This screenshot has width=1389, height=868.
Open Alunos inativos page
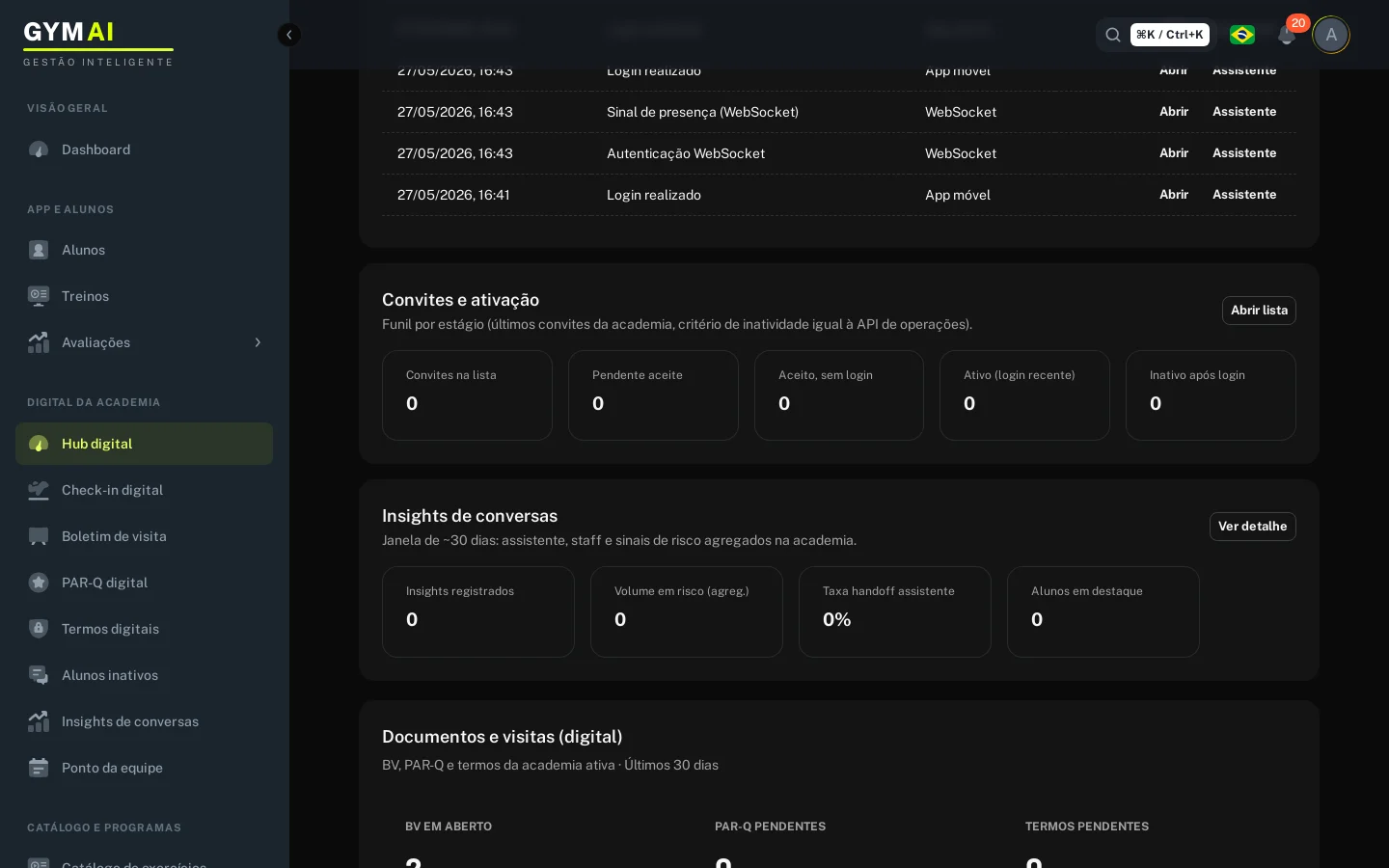pos(145,675)
